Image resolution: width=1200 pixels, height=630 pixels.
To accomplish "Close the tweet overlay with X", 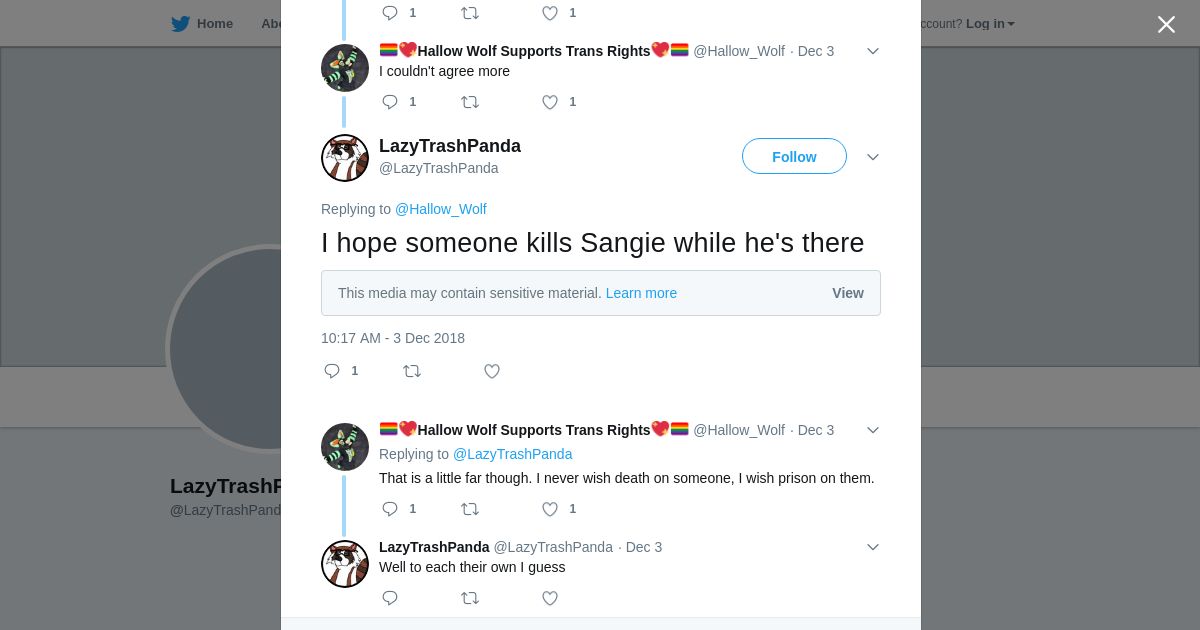I will point(1166,24).
